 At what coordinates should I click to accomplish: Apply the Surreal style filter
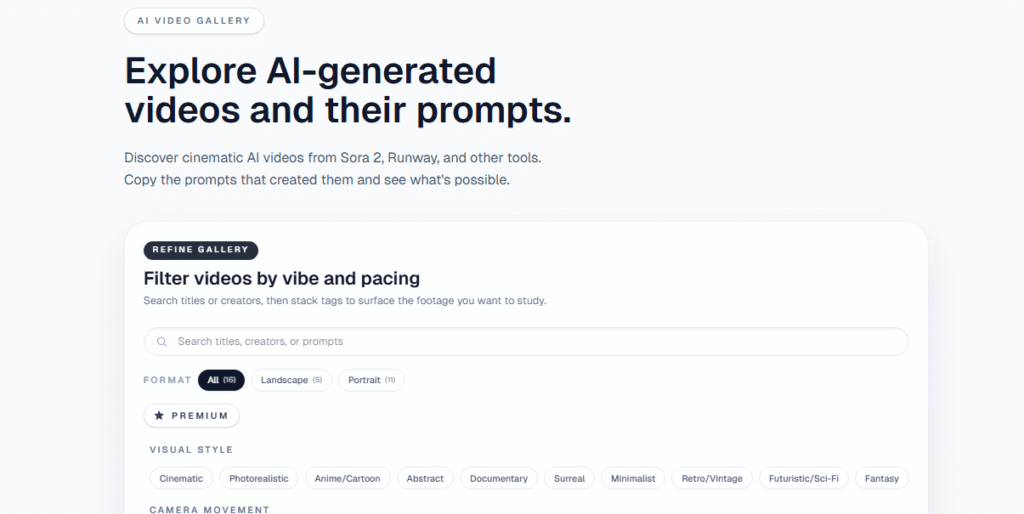569,479
